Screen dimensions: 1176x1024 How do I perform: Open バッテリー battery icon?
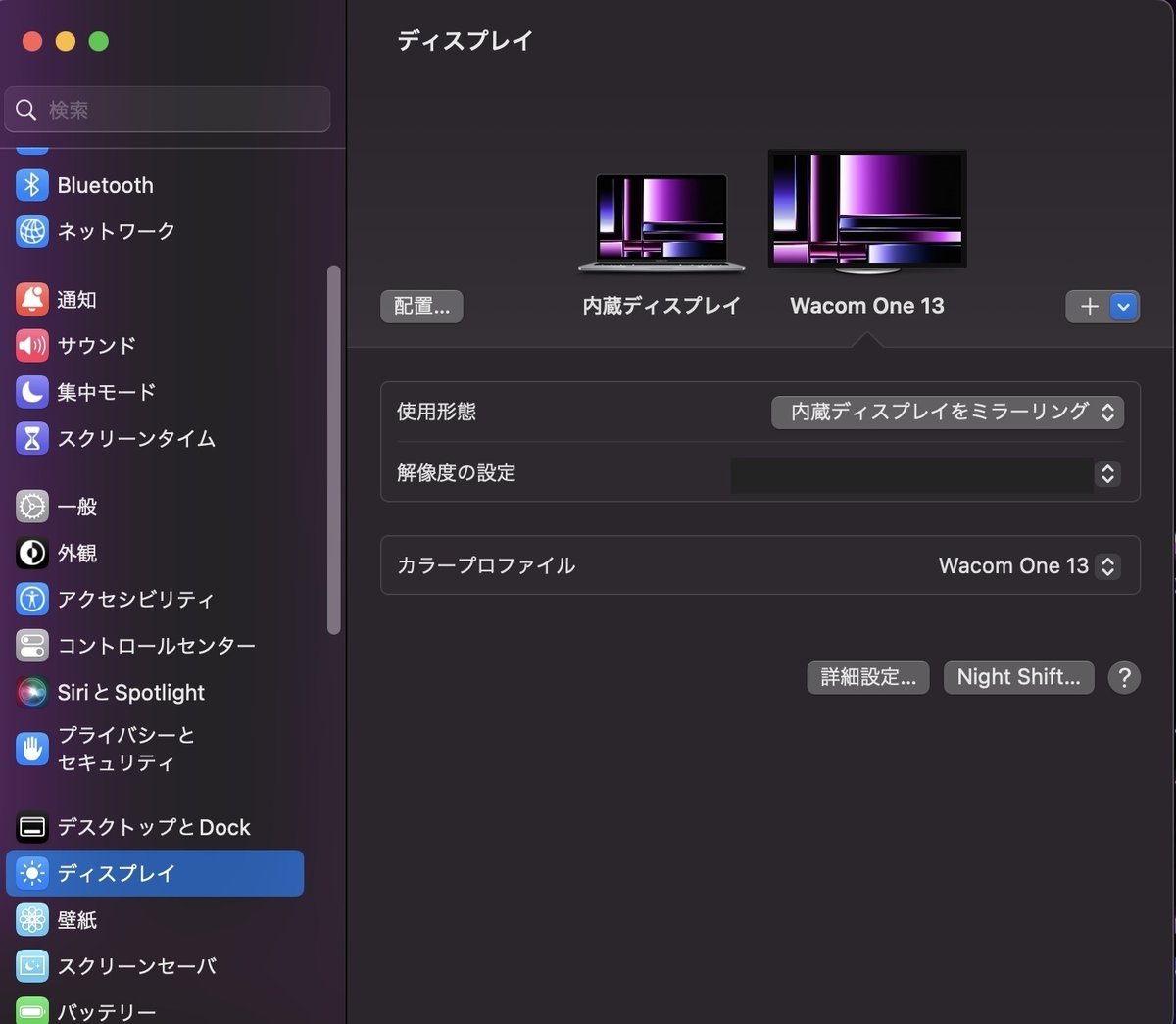click(x=32, y=1010)
